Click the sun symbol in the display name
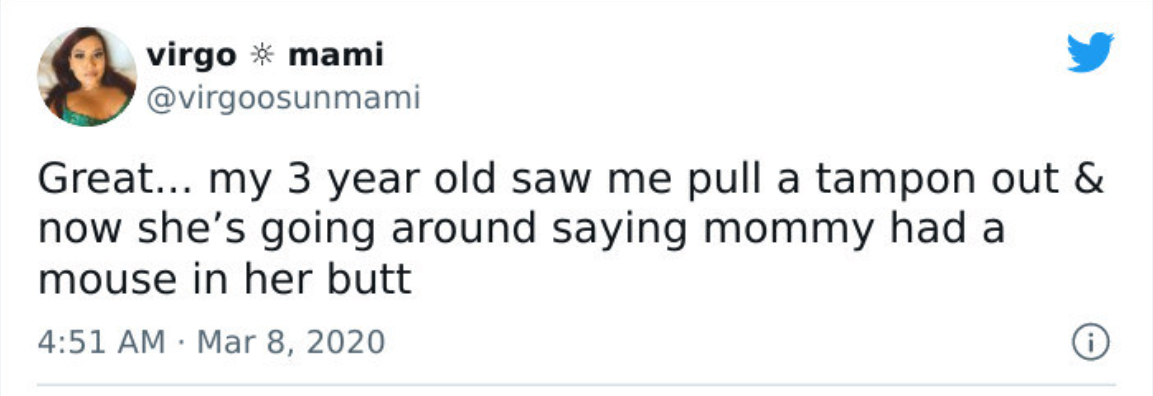 262,55
